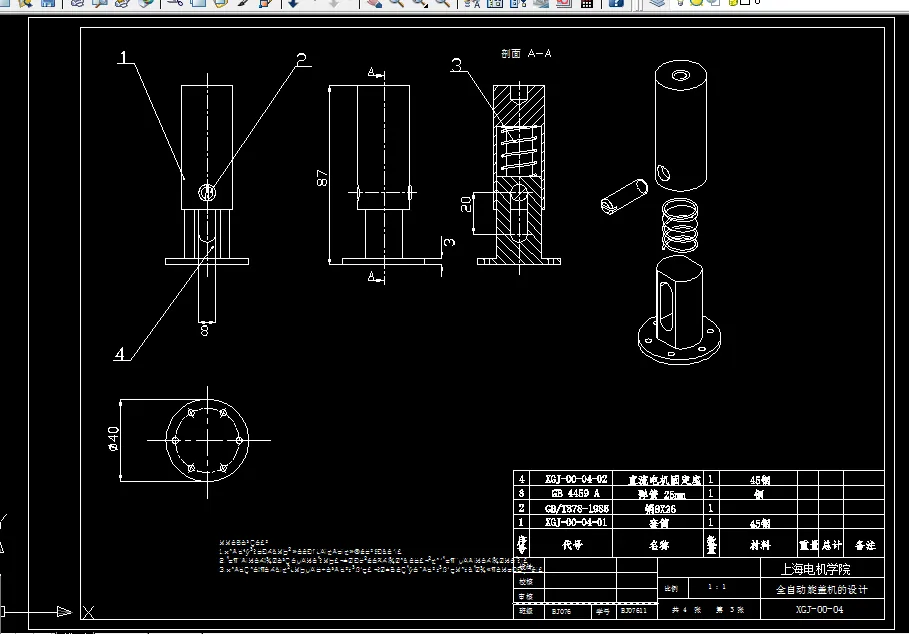This screenshot has width=909, height=634.
Task: Click the blue Help question-mark icon
Action: click(x=616, y=2)
